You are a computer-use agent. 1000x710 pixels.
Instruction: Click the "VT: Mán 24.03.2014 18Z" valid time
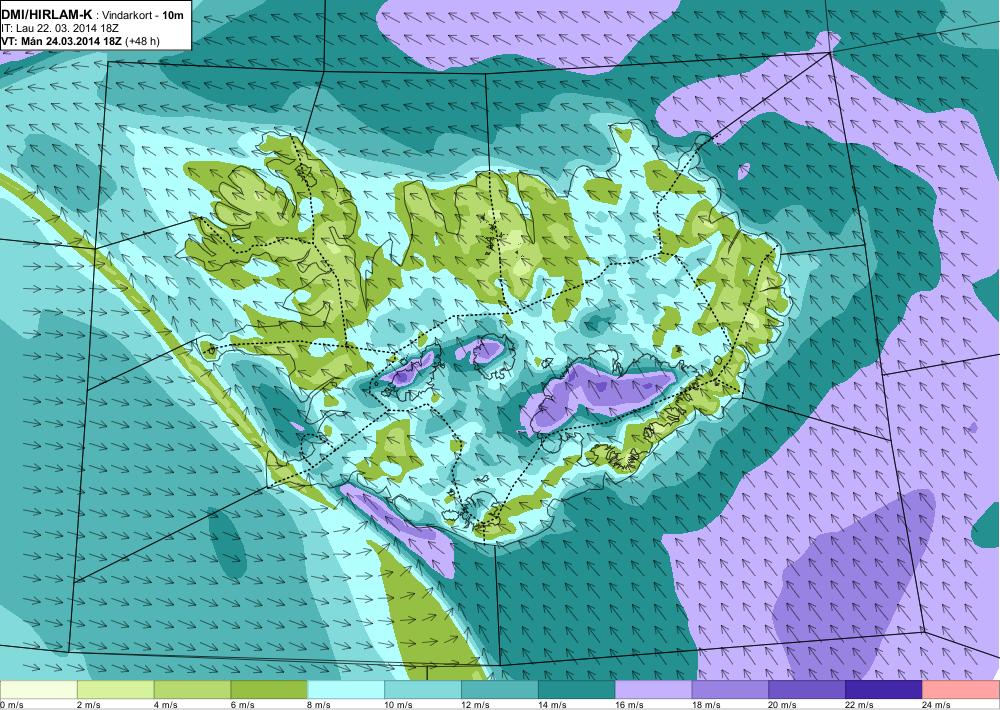click(x=62, y=41)
